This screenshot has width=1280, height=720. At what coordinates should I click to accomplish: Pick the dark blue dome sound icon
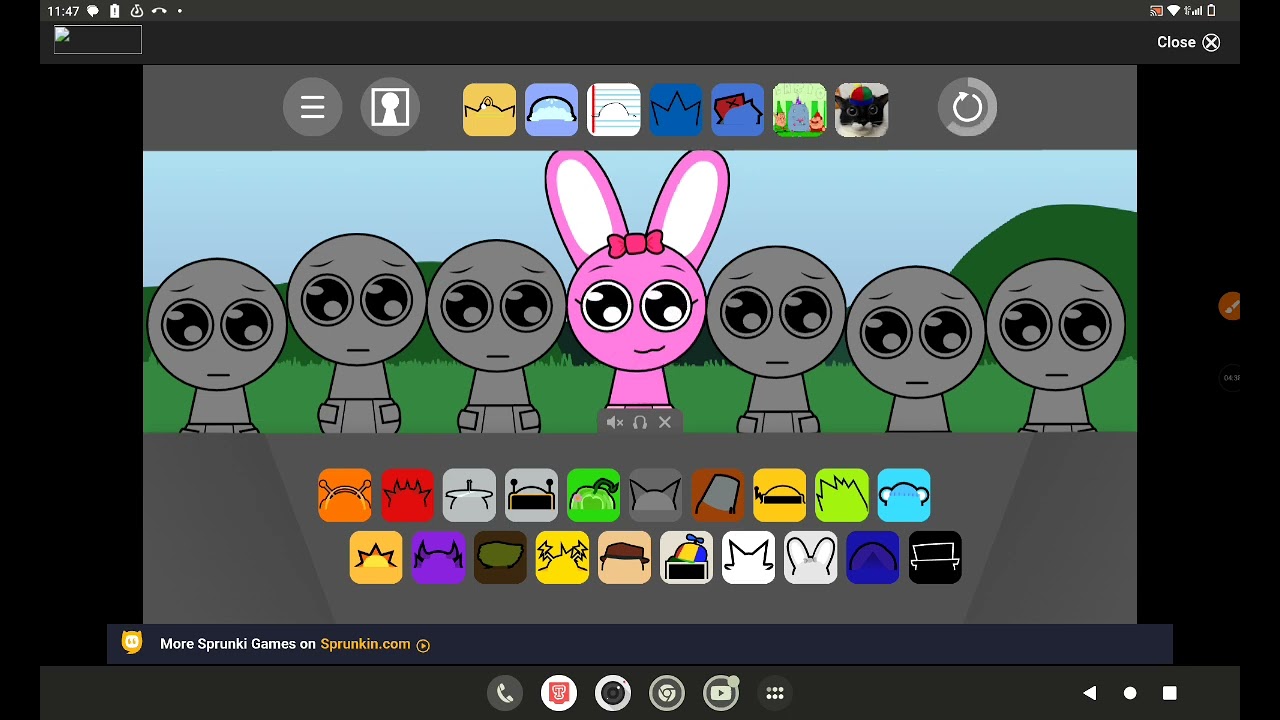872,557
